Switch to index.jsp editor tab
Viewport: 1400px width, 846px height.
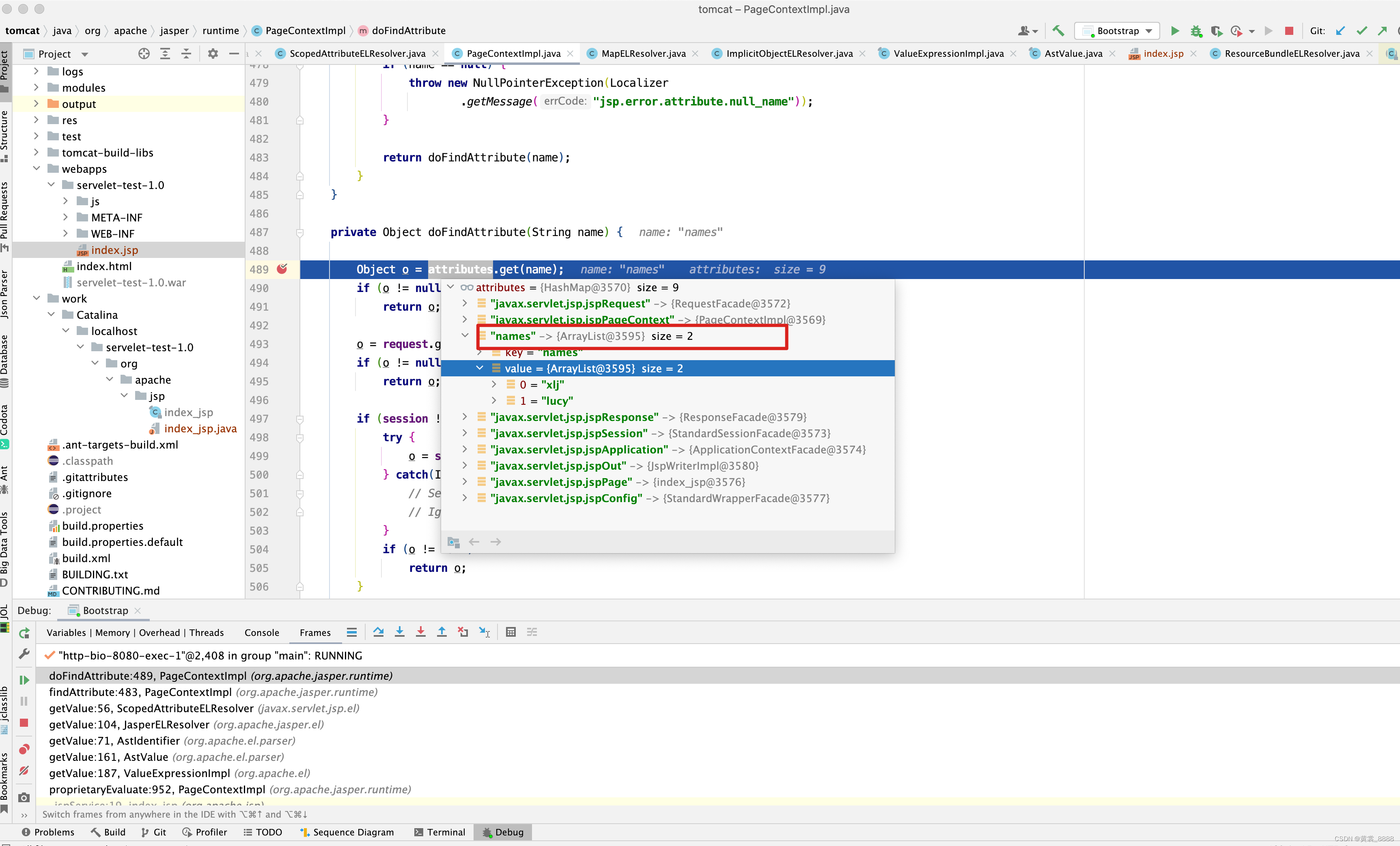[1163, 54]
